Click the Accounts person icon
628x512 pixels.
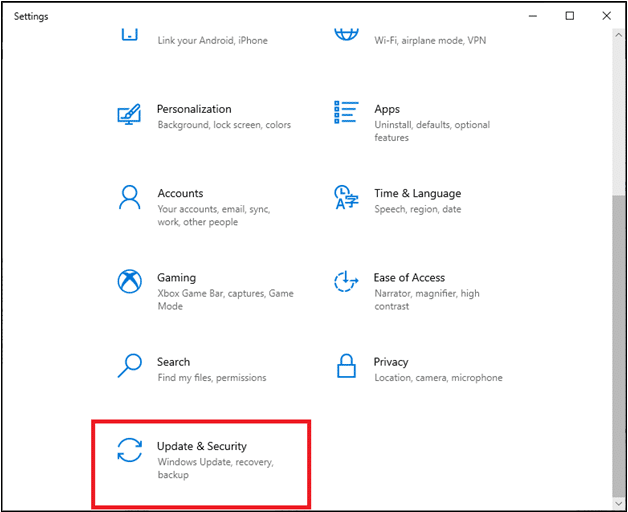click(x=129, y=197)
